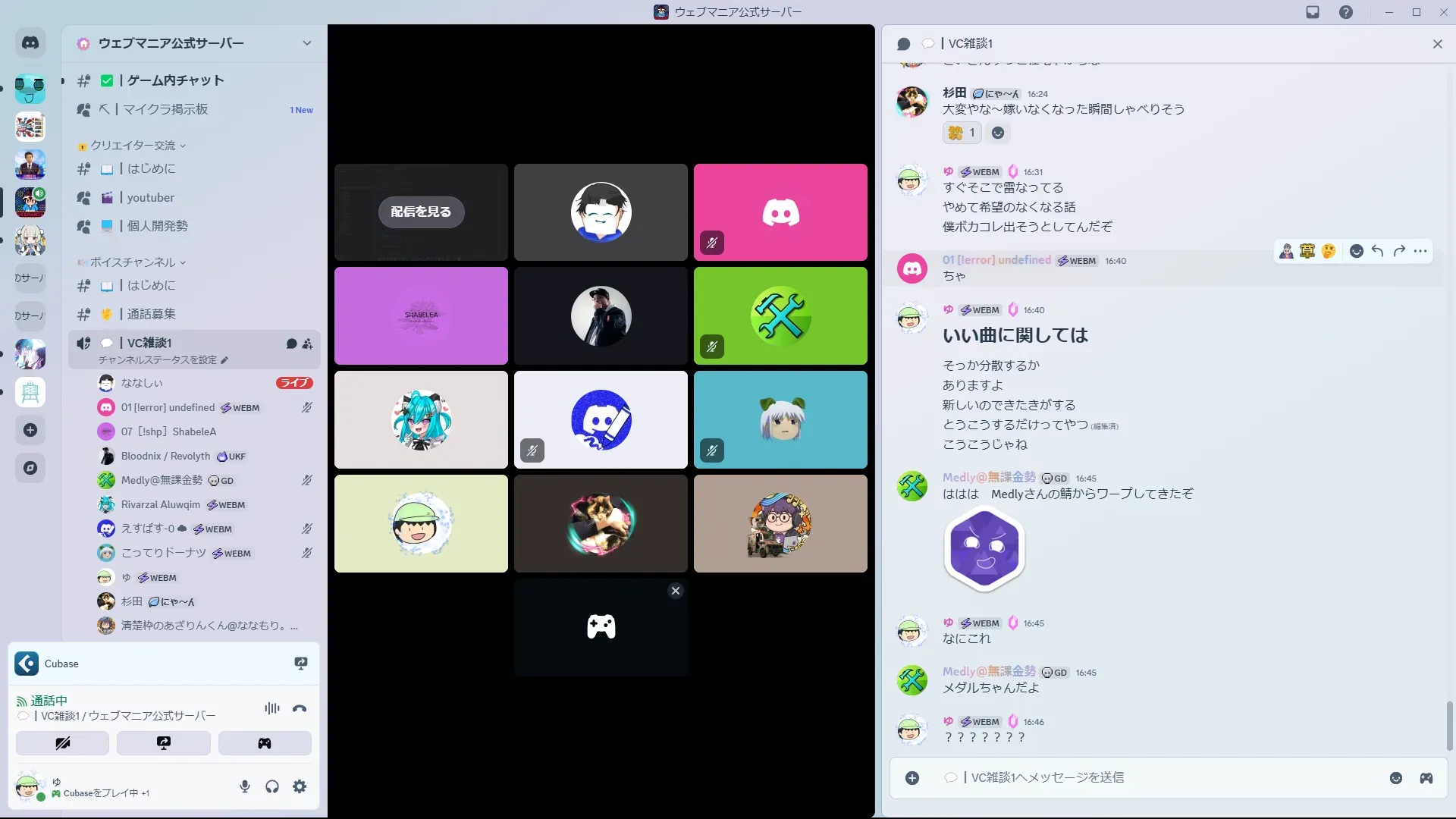
Task: Click Explore discoverable servers compass icon
Action: pyautogui.click(x=30, y=468)
